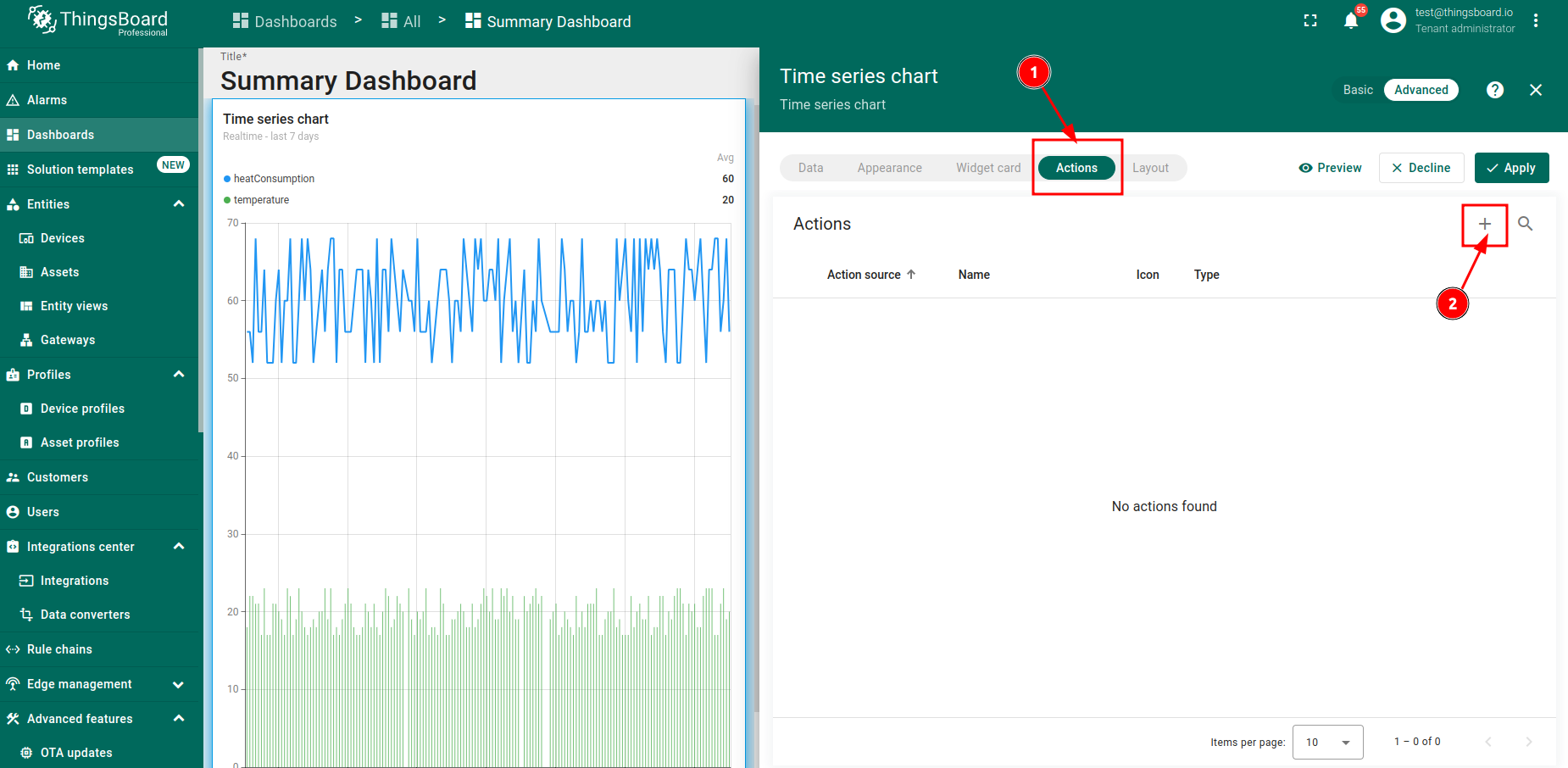Select the Actions tab
This screenshot has height=768, width=1568.
1076,168
